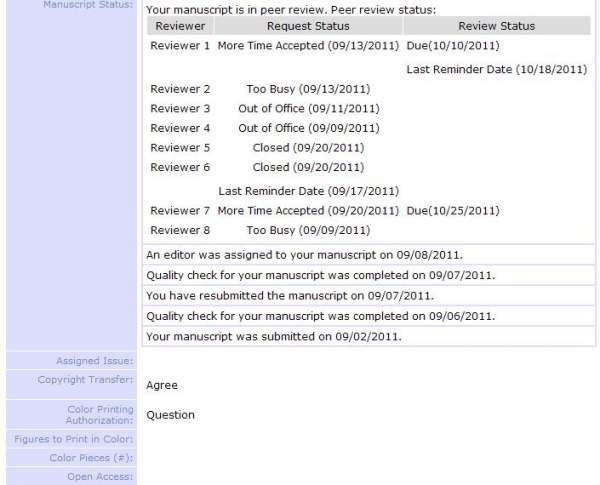Click the 'Your manuscript is in peer review' line
The image size is (600, 485).
pyautogui.click(x=291, y=10)
